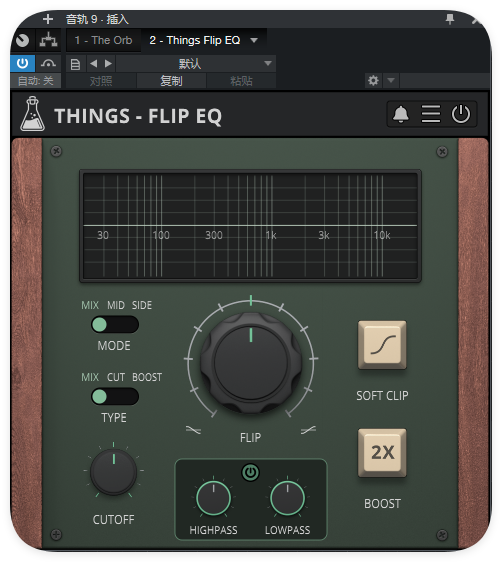The width and height of the screenshot is (502, 562).
Task: Click the EQ frequency response display
Action: point(250,226)
